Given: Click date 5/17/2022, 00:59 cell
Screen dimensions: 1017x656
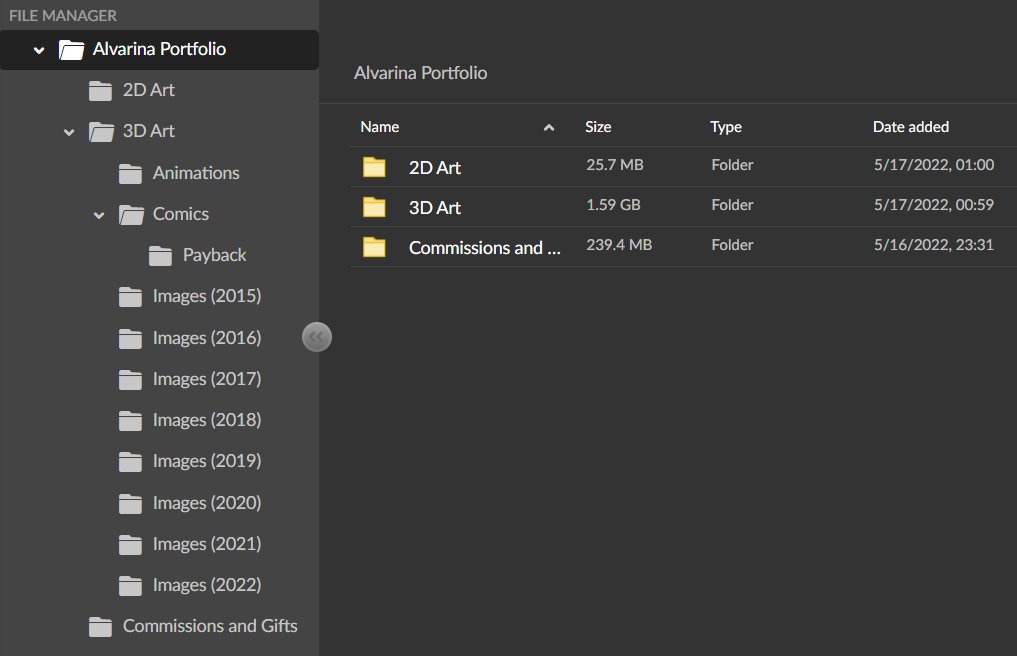Looking at the screenshot, I should pyautogui.click(x=933, y=205).
